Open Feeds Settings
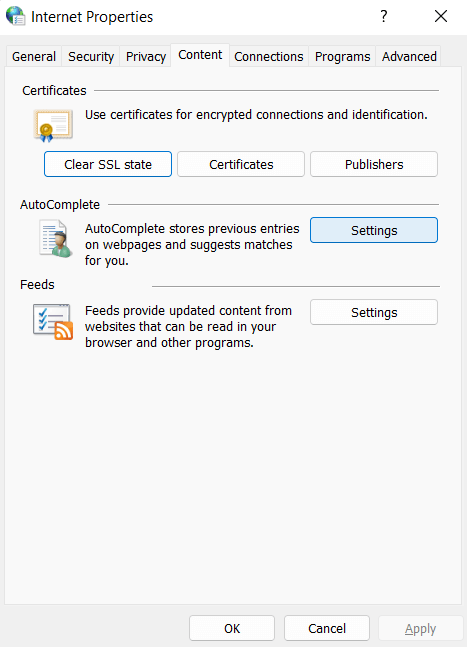 click(x=374, y=312)
